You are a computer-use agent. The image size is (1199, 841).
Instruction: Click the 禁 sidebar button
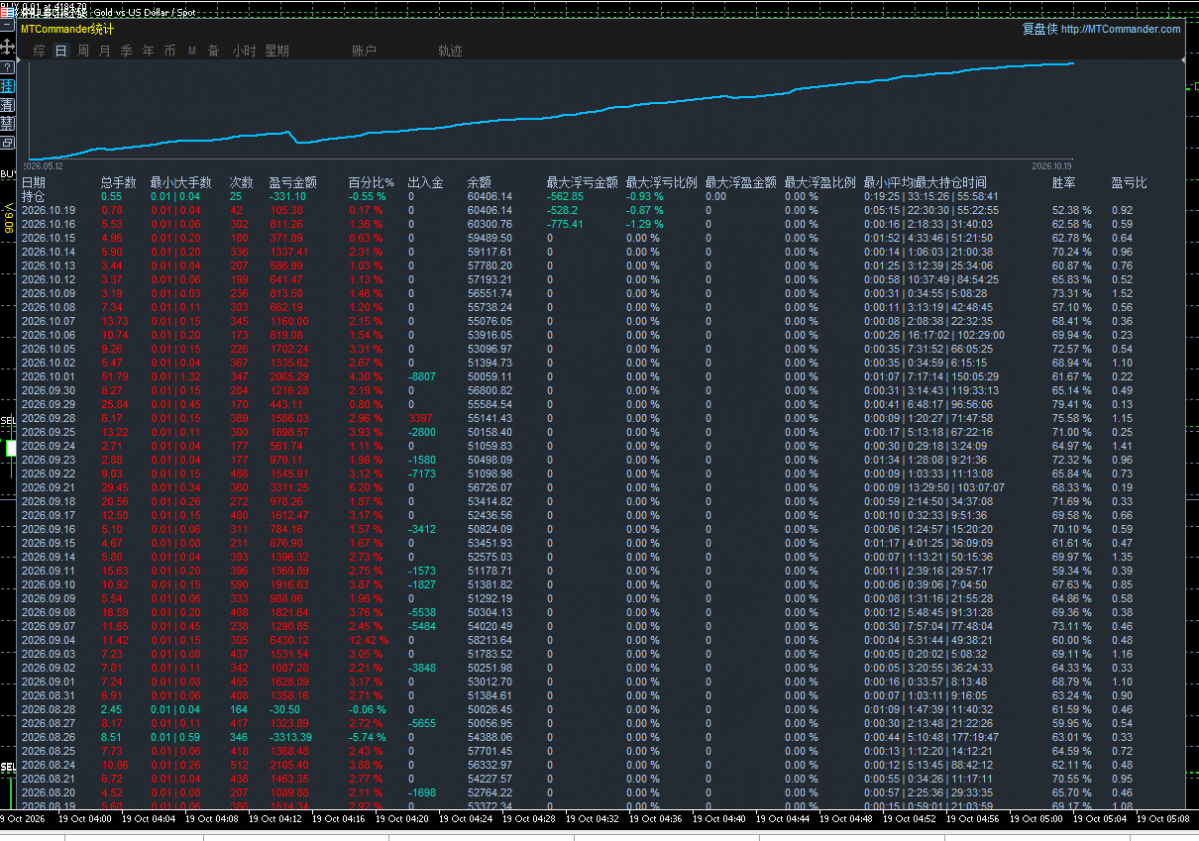click(7, 123)
